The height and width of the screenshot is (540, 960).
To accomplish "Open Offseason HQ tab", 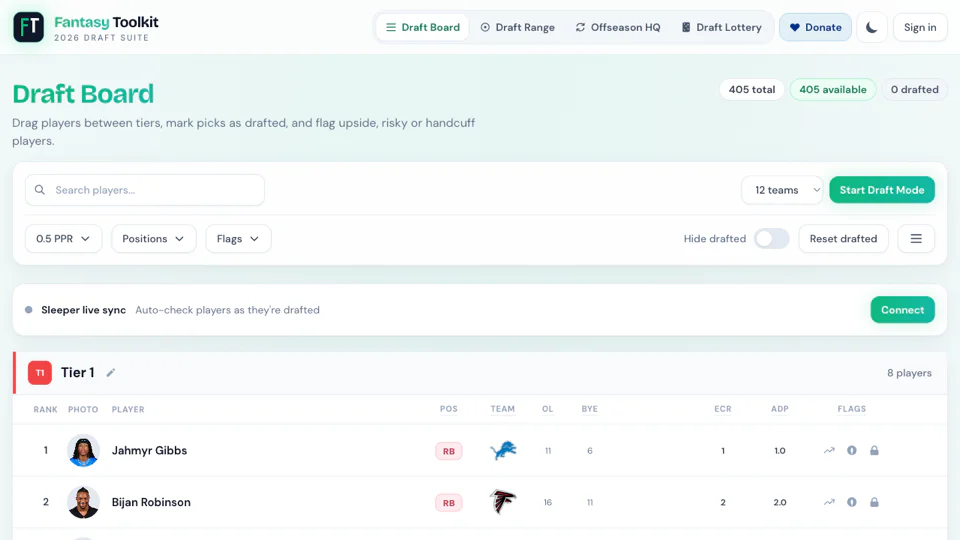I will click(x=618, y=27).
